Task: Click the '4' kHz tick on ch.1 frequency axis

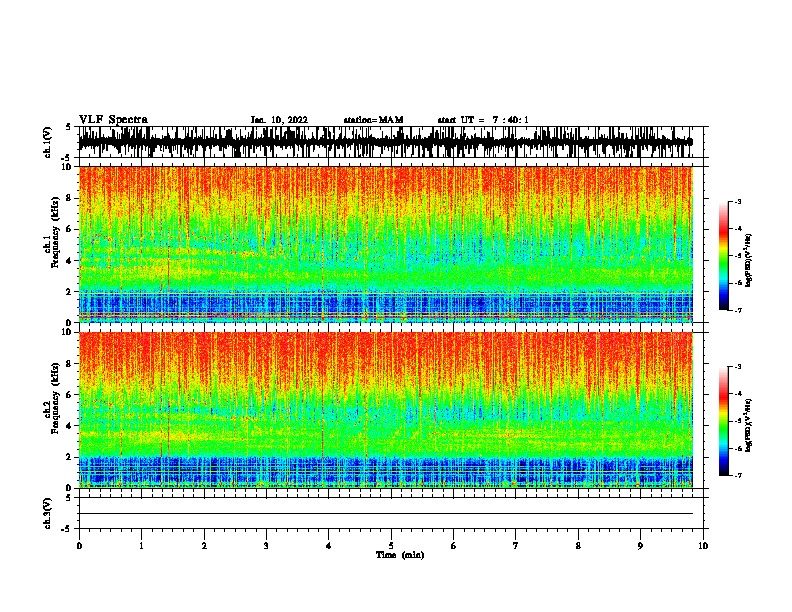Action: click(70, 261)
